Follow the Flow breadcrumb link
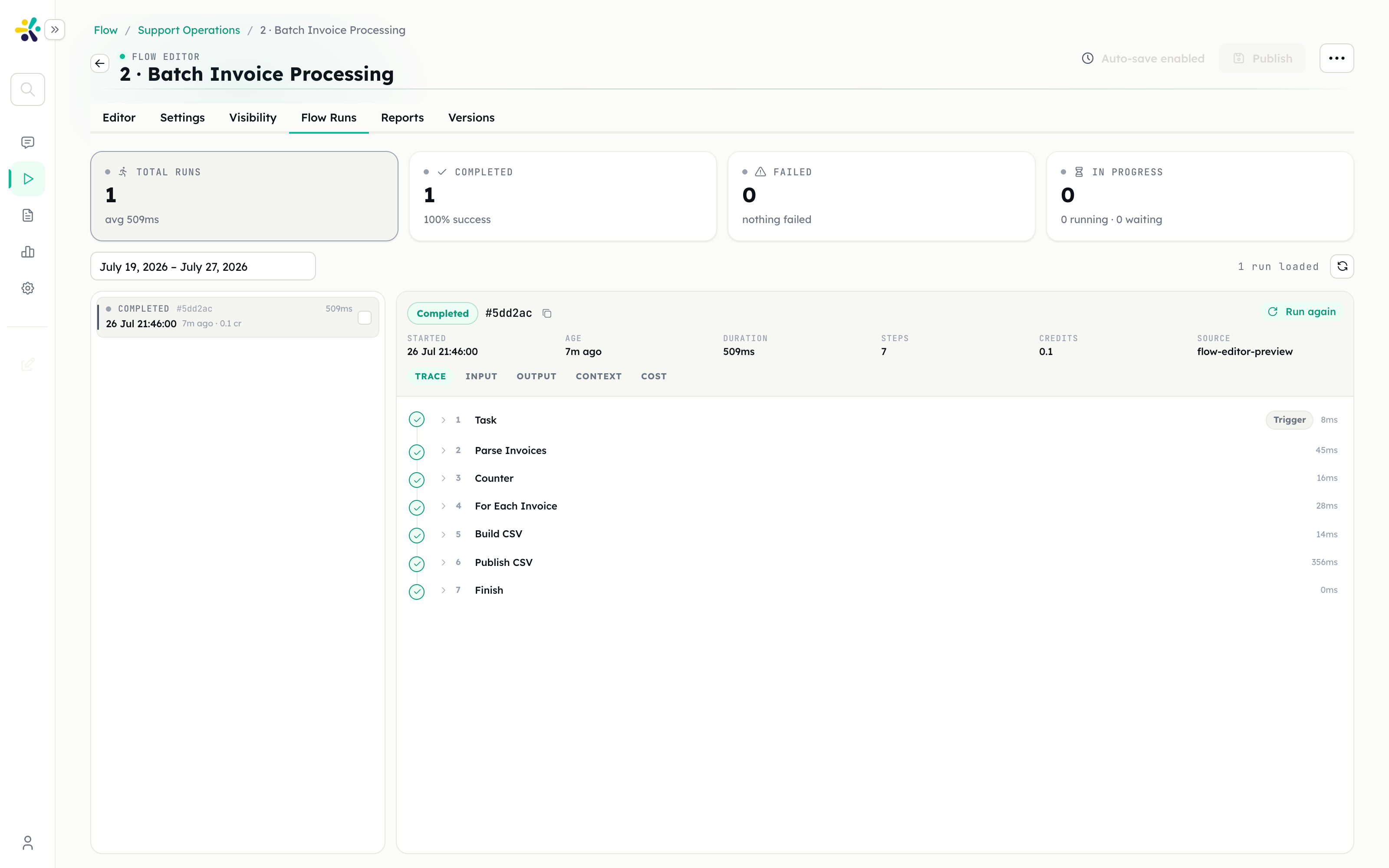 105,30
